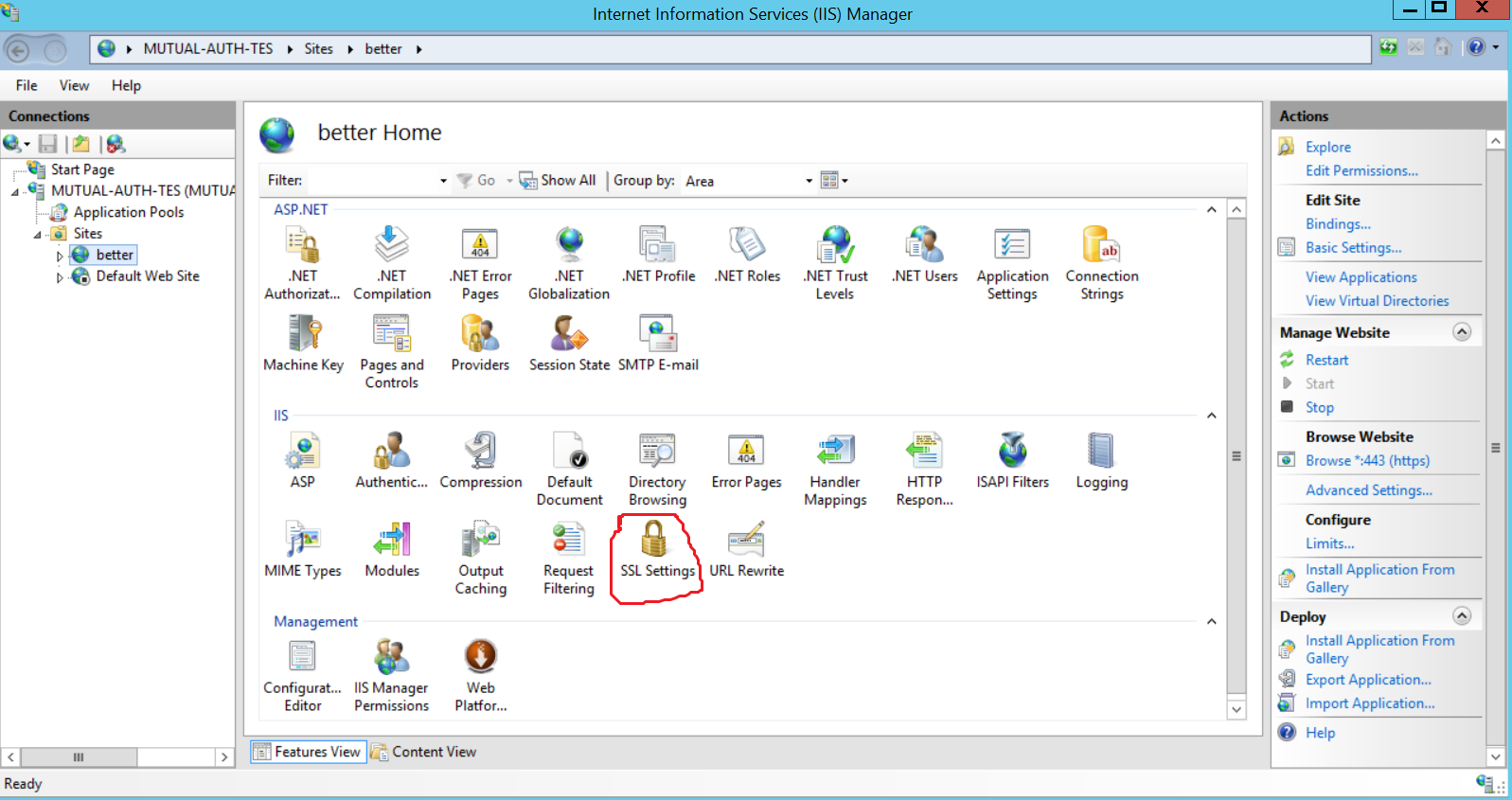Image resolution: width=1512 pixels, height=800 pixels.
Task: Click the Filter input field
Action: click(371, 181)
